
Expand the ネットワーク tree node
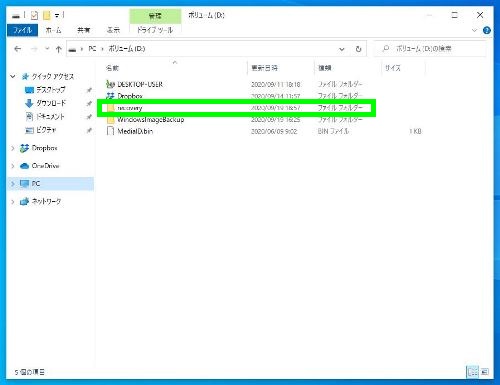13,202
